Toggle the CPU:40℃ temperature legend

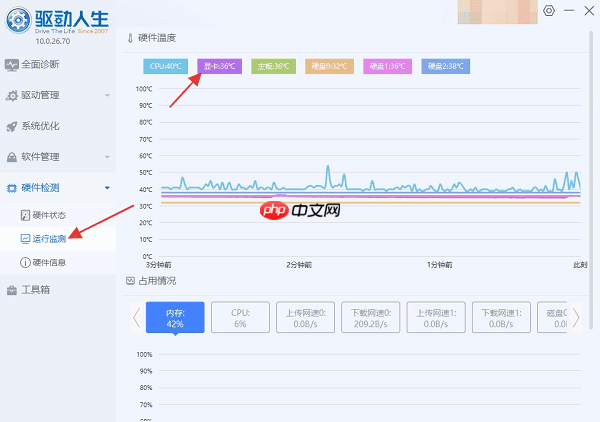point(167,66)
